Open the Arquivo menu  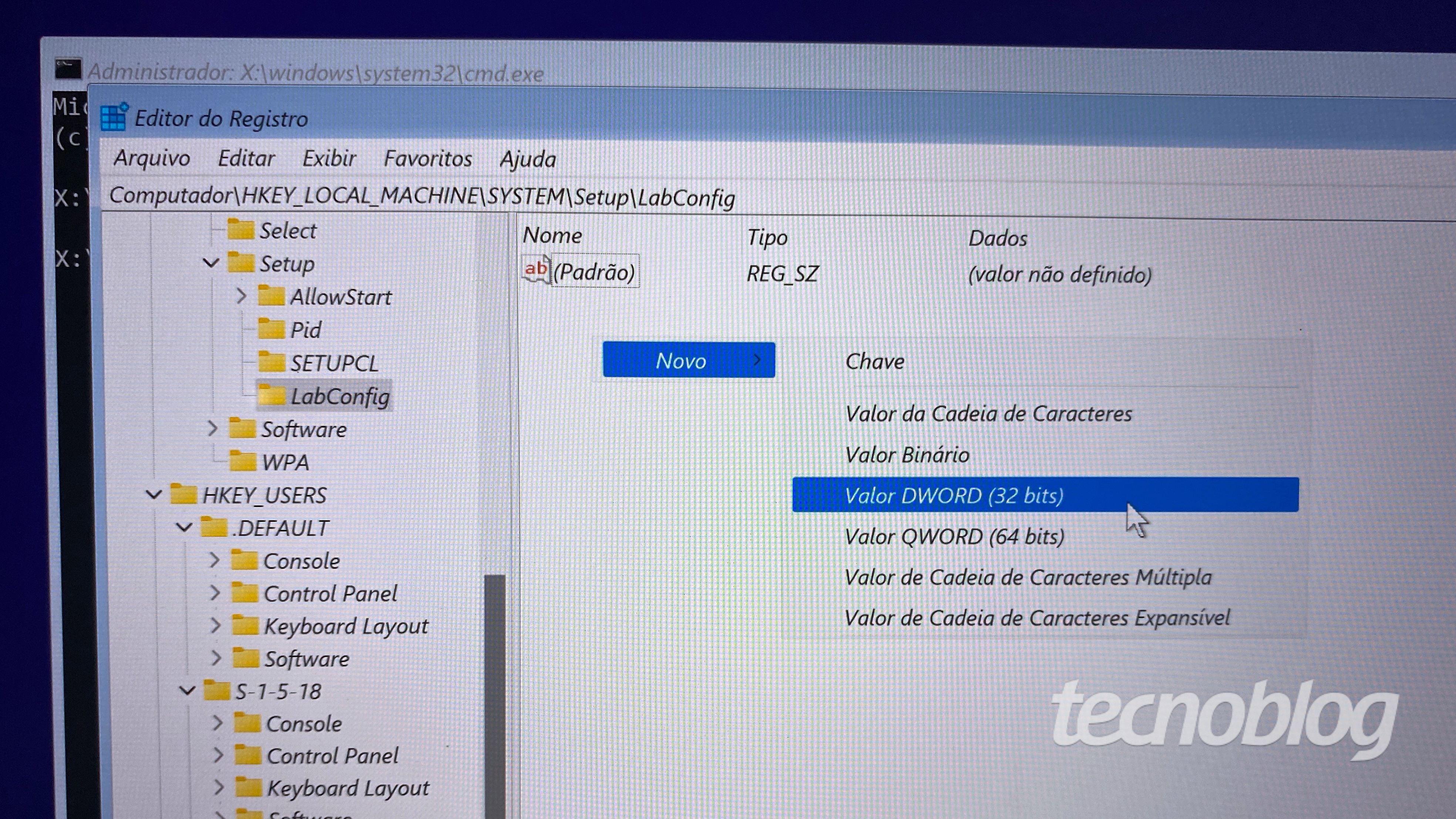coord(151,158)
